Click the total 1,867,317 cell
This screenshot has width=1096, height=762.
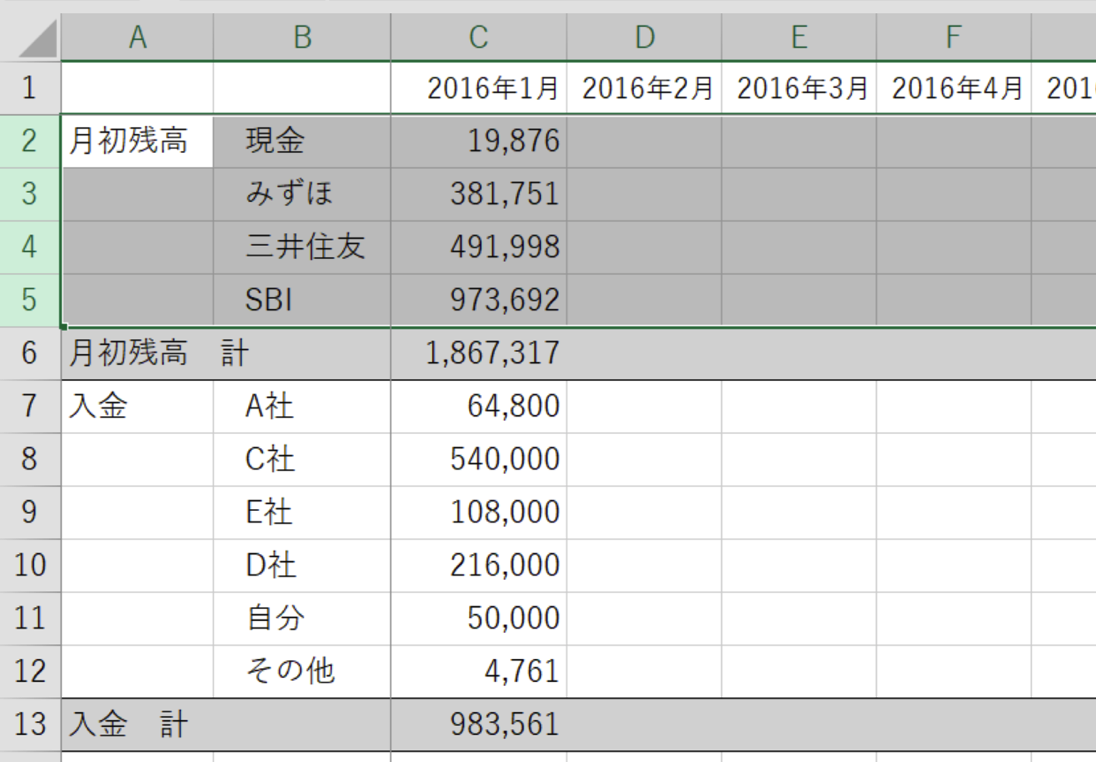click(x=479, y=353)
